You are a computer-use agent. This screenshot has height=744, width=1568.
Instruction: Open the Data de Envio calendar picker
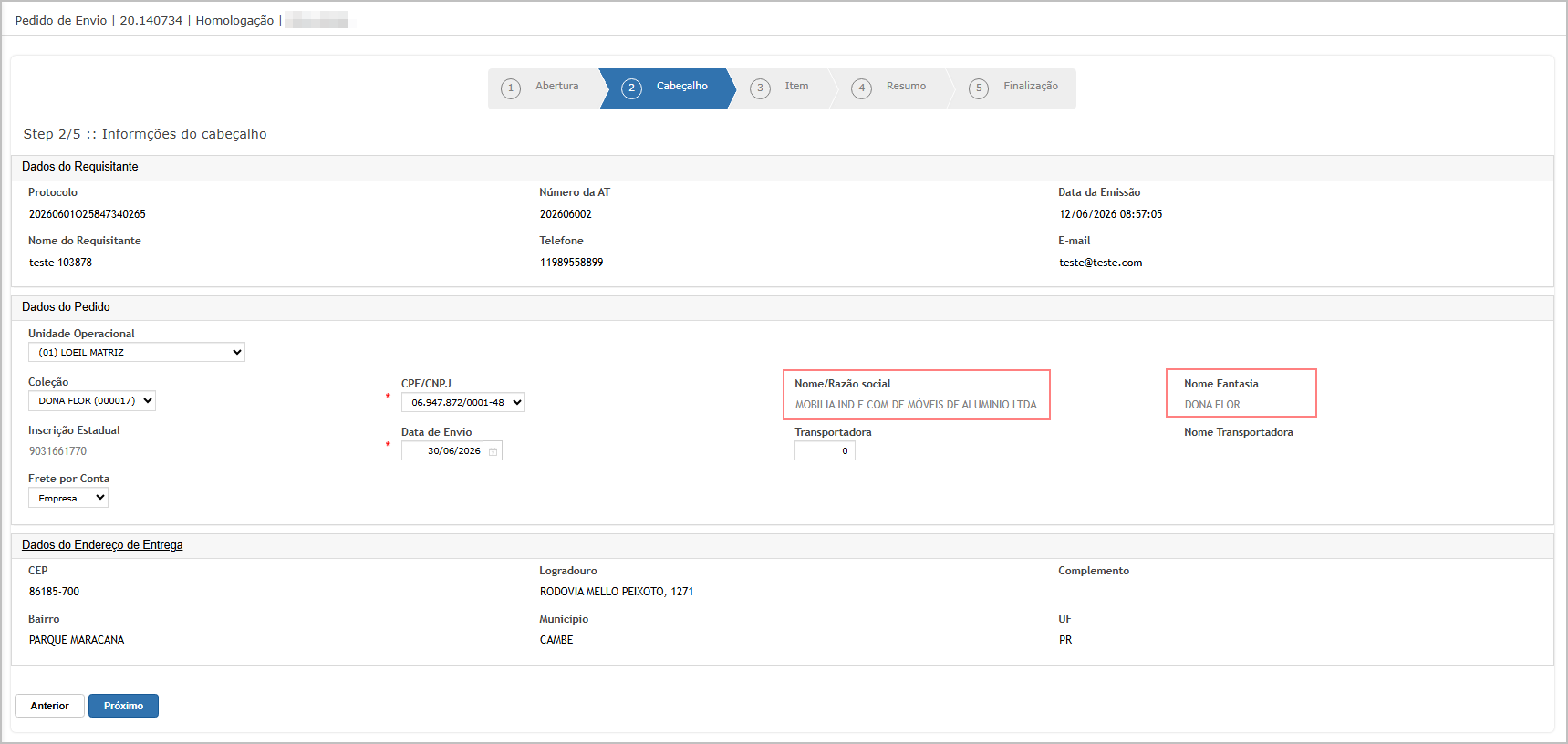tap(493, 451)
